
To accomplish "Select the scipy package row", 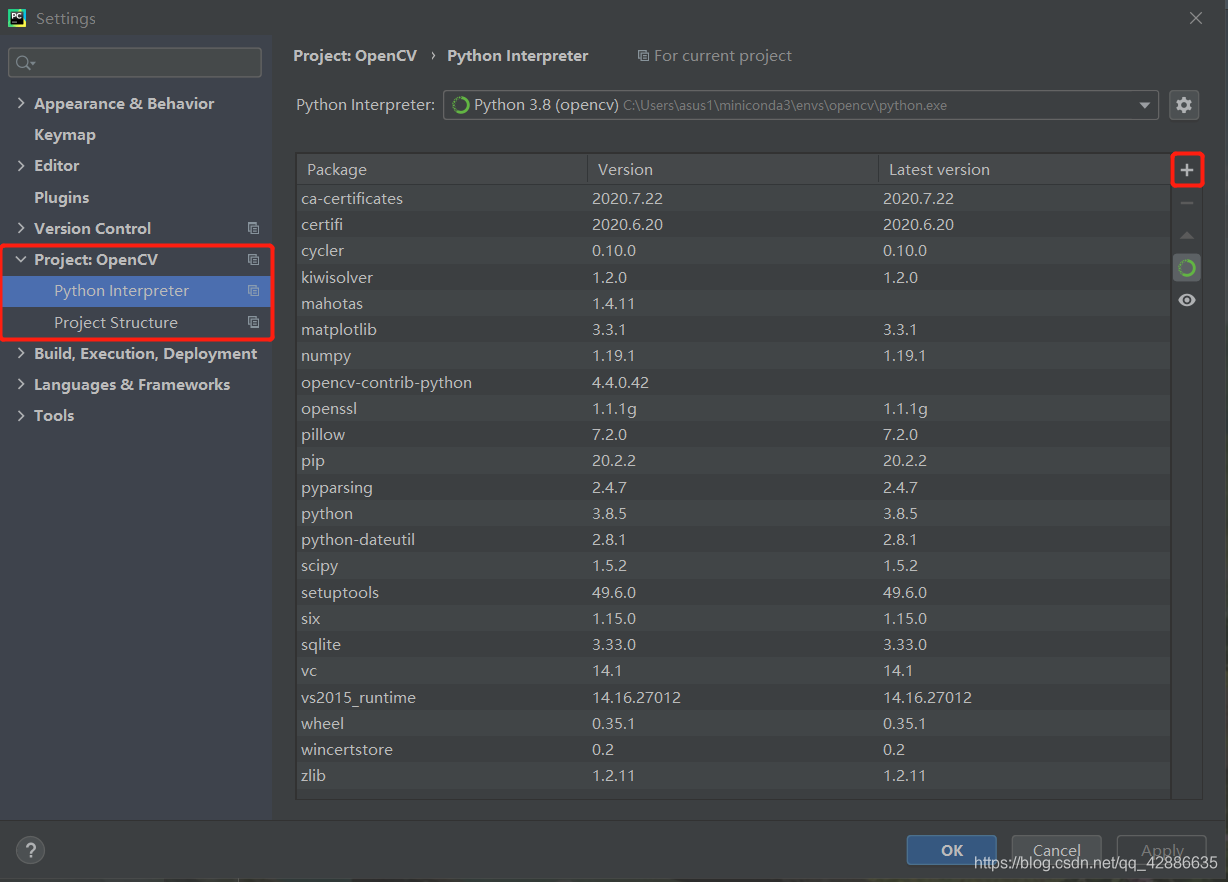I will click(733, 566).
